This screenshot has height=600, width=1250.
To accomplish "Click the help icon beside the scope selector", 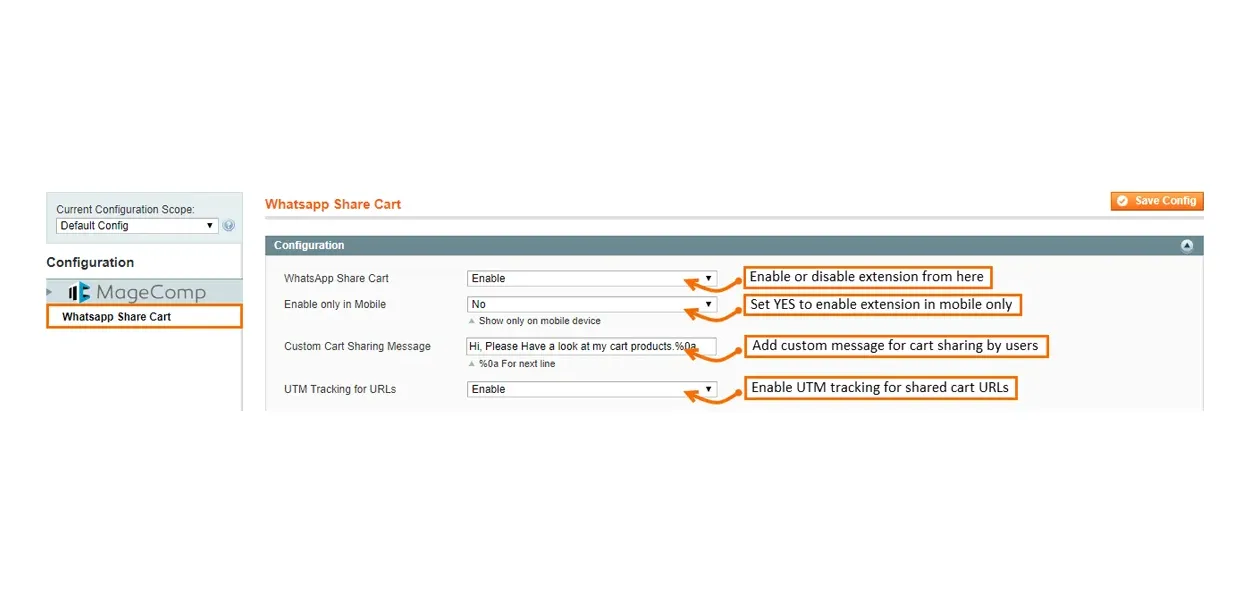I will click(x=229, y=226).
